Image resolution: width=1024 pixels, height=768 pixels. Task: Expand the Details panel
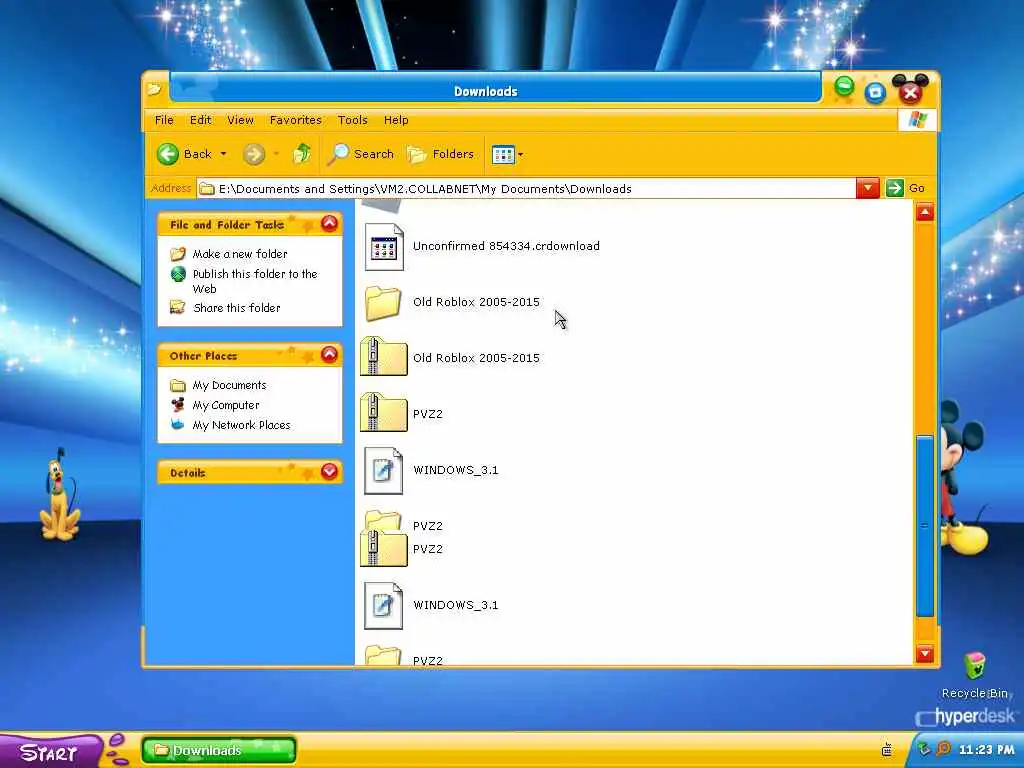click(x=330, y=472)
